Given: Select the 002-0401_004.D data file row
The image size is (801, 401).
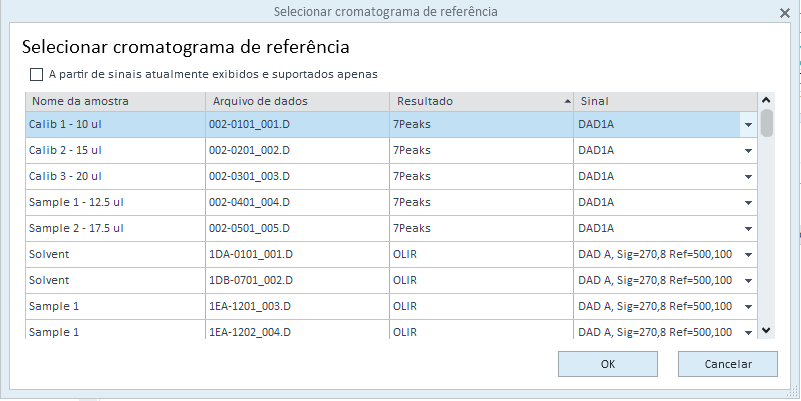Looking at the screenshot, I should [x=391, y=203].
